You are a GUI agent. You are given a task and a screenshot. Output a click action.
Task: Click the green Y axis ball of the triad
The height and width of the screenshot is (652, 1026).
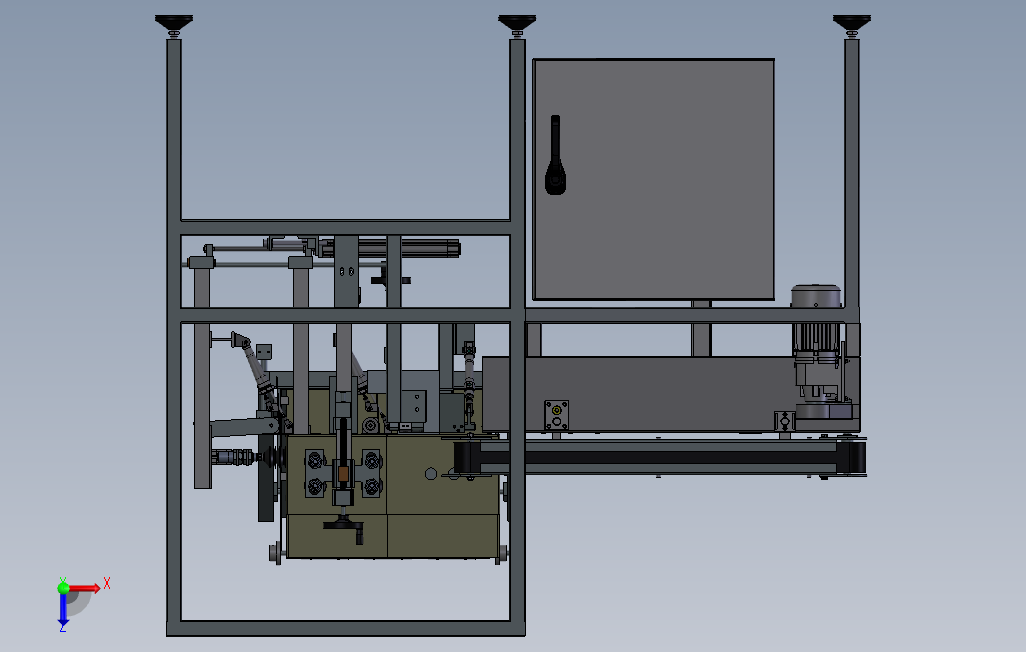pyautogui.click(x=63, y=588)
